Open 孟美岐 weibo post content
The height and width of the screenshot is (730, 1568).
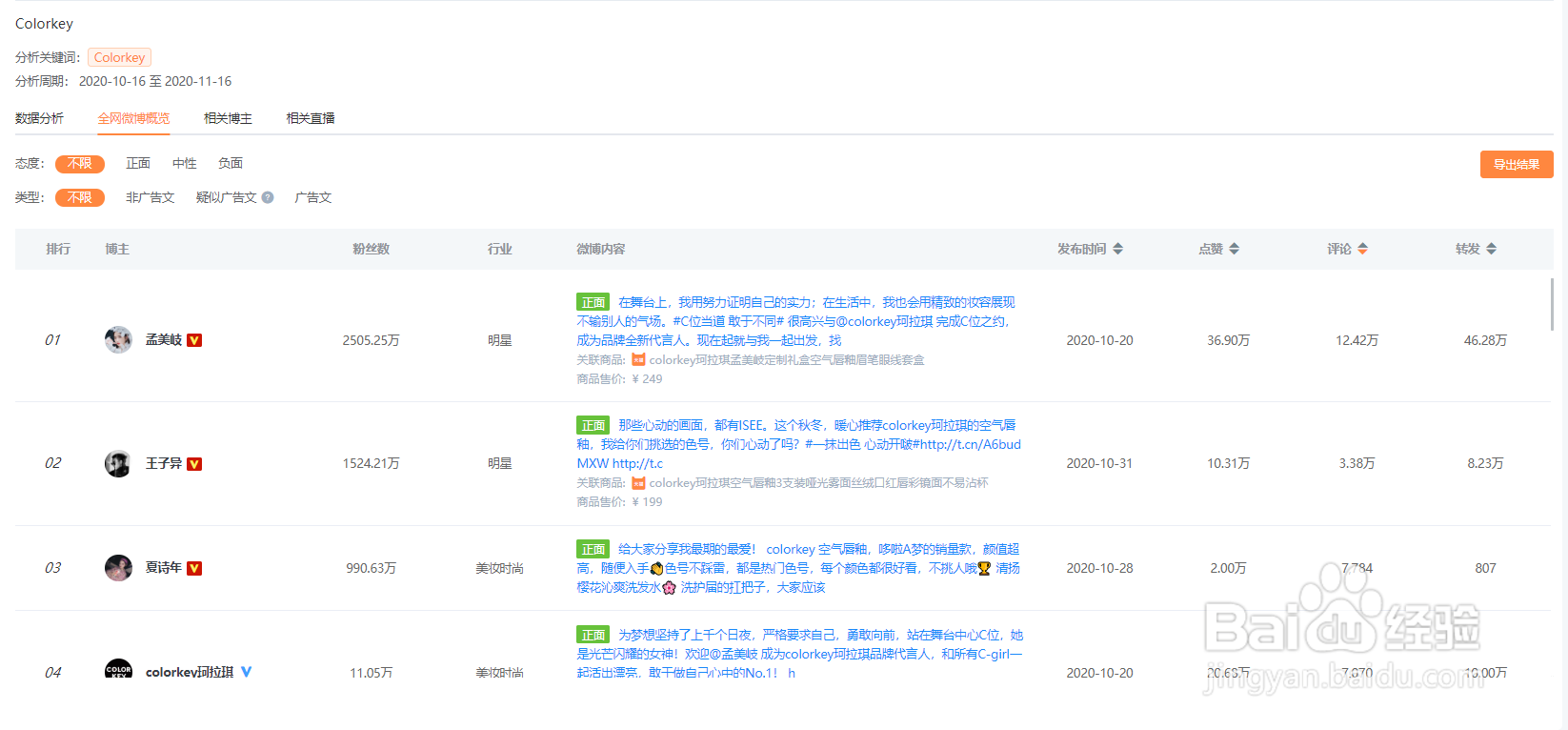798,321
